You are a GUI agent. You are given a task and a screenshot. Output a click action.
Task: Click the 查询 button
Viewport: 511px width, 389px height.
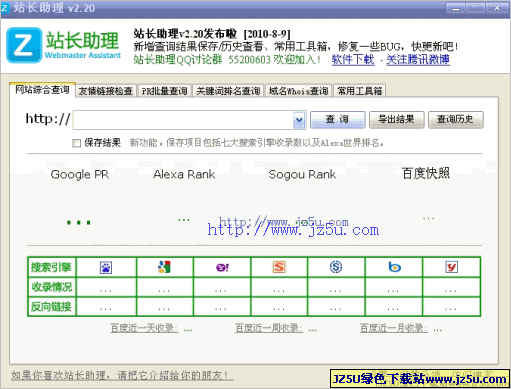[337, 120]
